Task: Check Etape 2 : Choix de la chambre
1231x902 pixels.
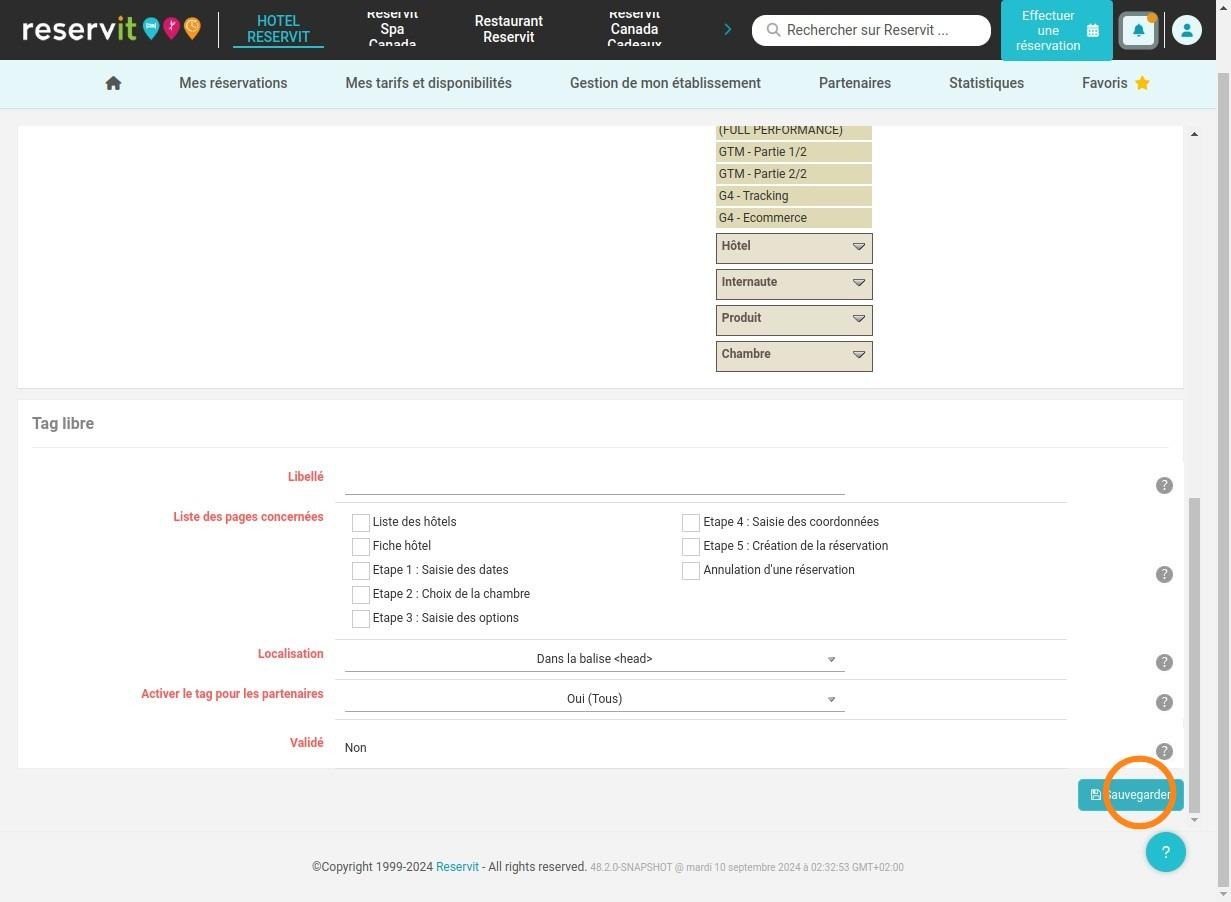Action: (x=361, y=594)
